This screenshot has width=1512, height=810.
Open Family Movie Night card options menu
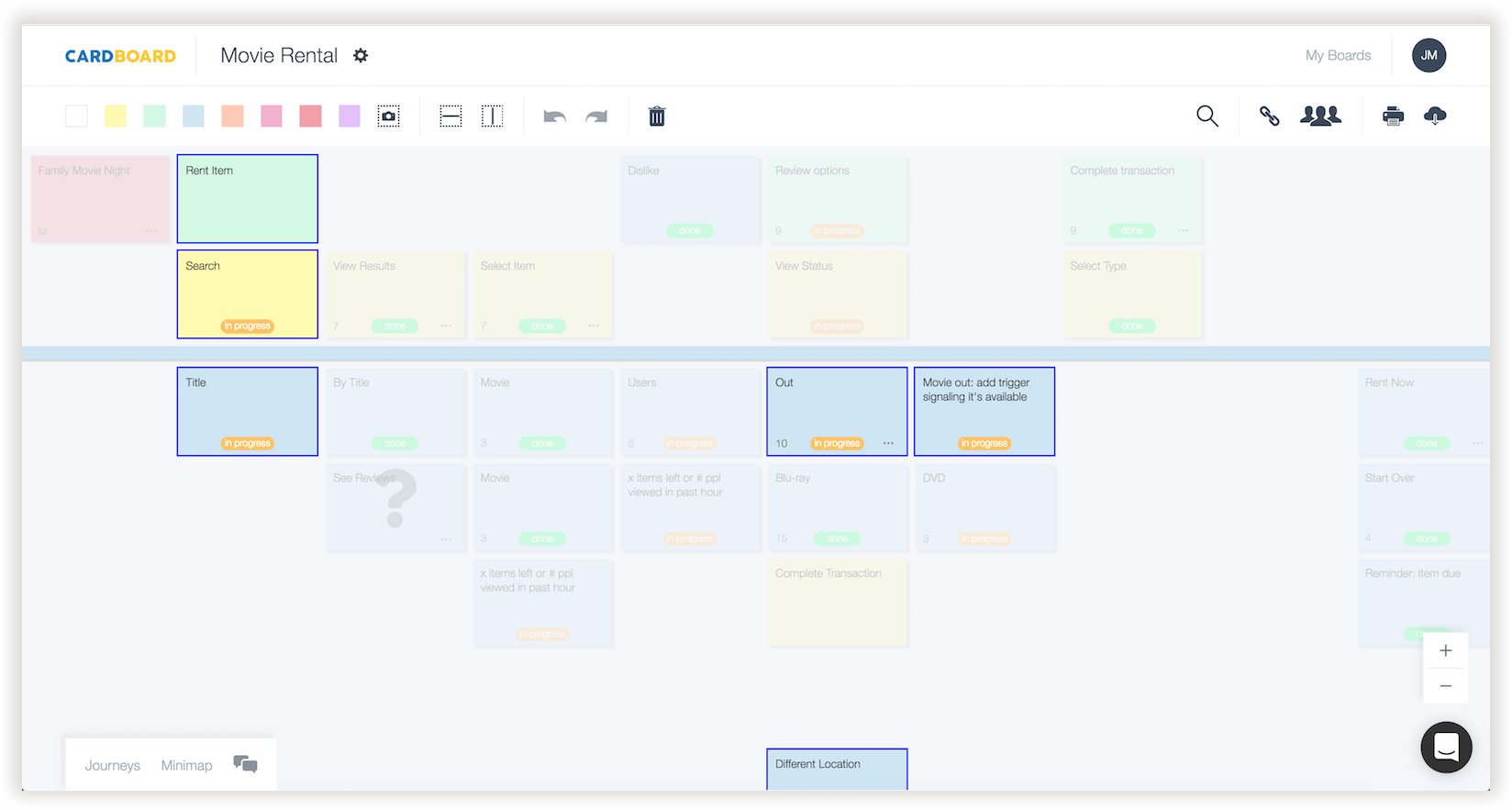point(151,230)
